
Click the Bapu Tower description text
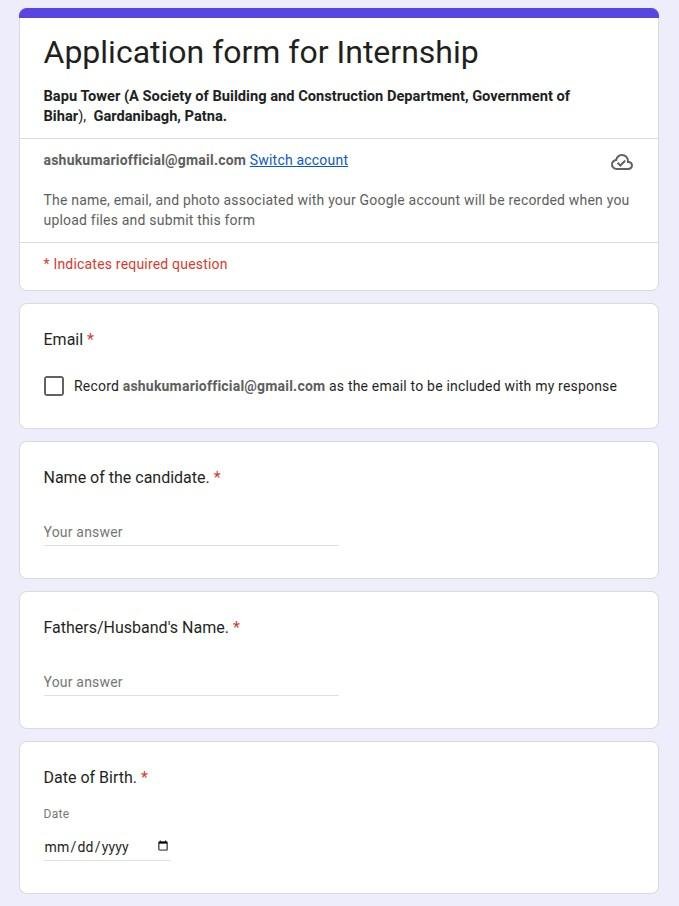pyautogui.click(x=306, y=106)
